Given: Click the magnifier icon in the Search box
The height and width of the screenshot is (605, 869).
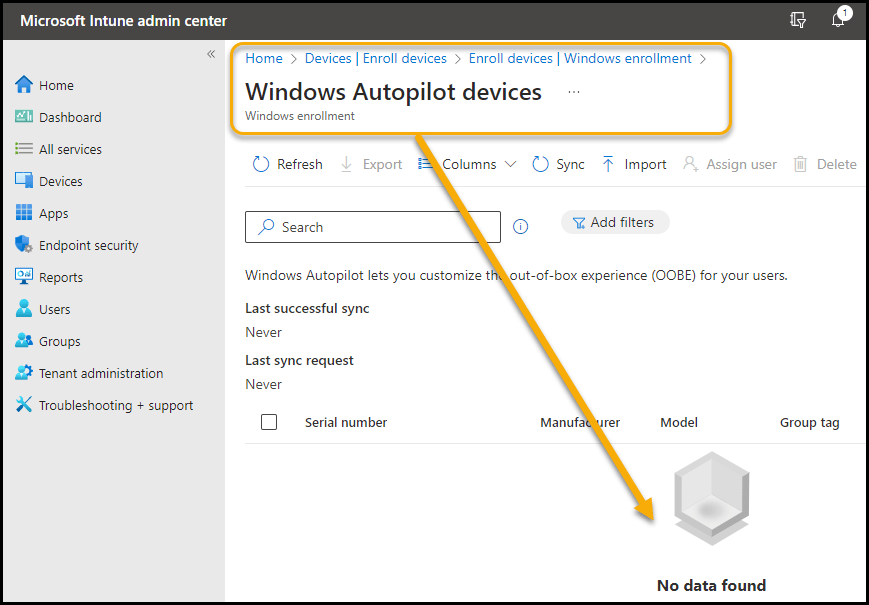Looking at the screenshot, I should [x=267, y=227].
